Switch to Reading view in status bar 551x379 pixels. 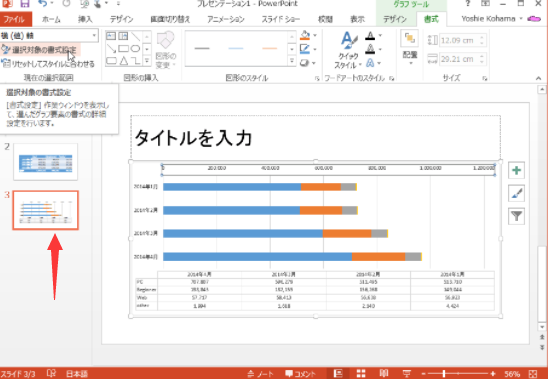click(384, 373)
